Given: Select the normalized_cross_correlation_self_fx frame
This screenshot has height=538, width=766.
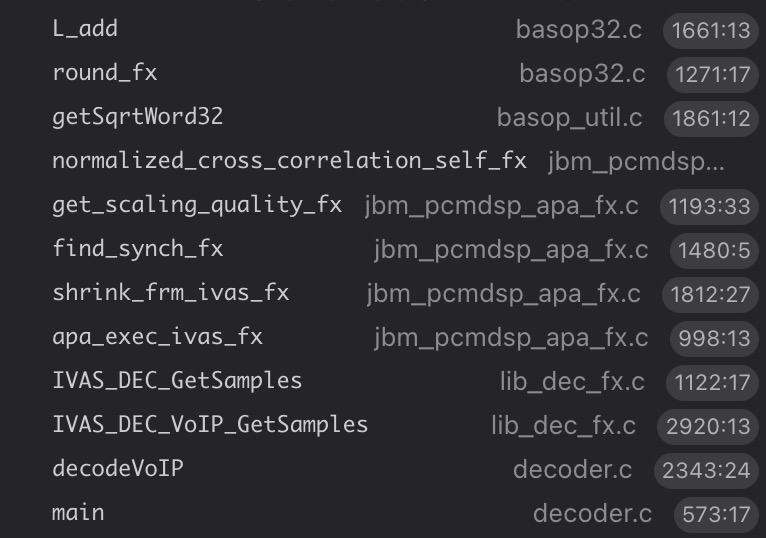Looking at the screenshot, I should click(288, 161).
